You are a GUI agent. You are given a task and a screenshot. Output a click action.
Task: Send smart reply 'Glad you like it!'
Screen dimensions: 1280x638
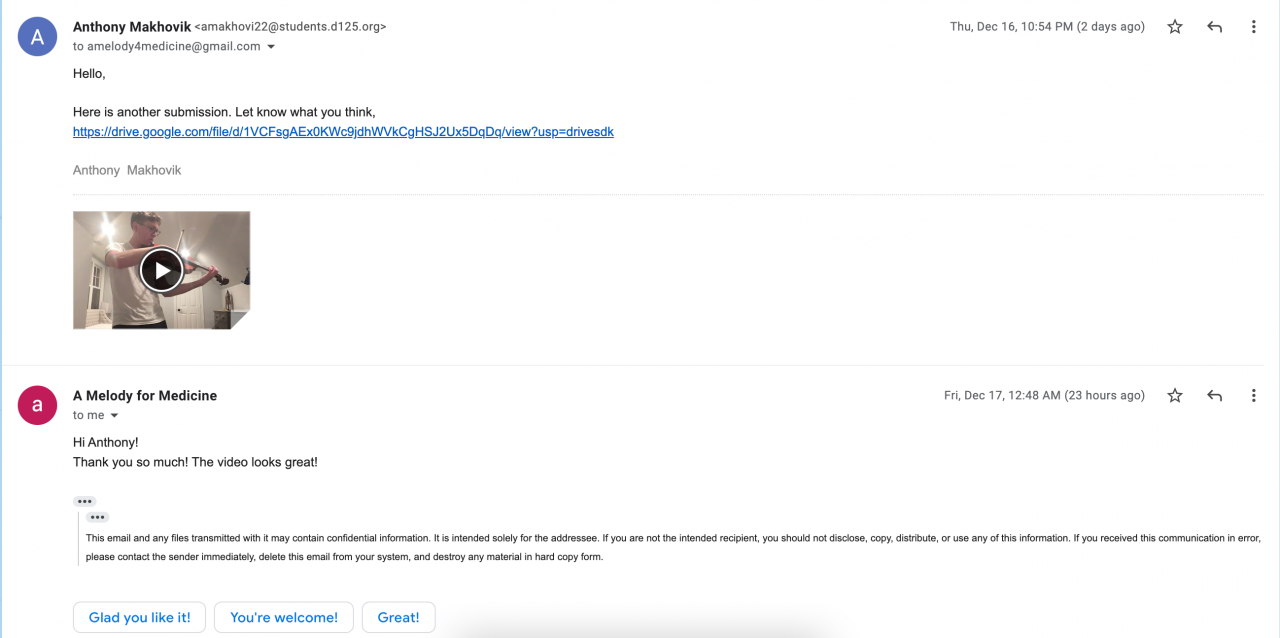point(139,618)
